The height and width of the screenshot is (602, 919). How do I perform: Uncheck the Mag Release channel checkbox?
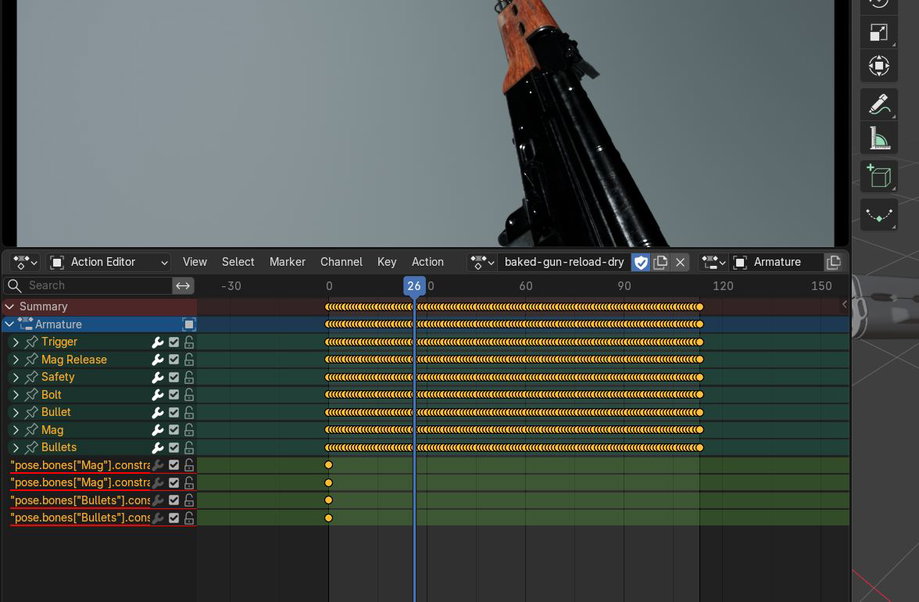pyautogui.click(x=173, y=359)
